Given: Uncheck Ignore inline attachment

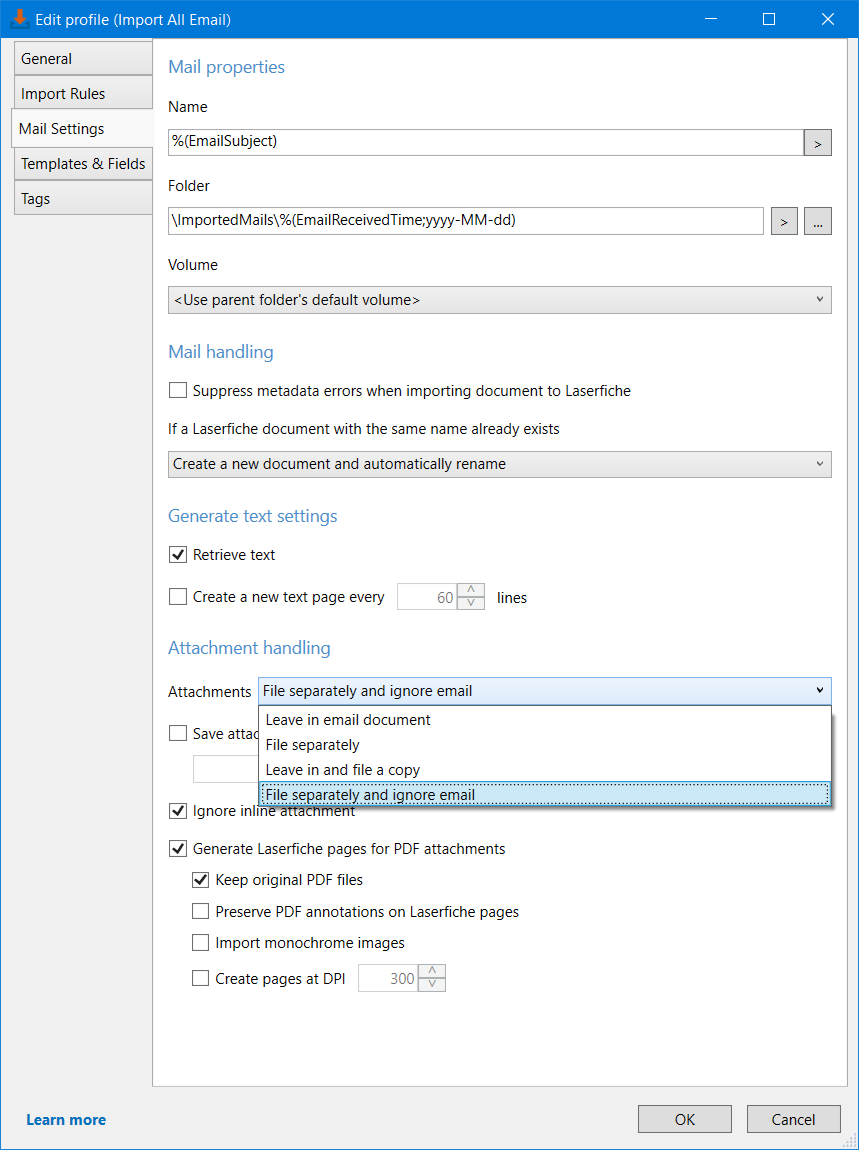Looking at the screenshot, I should pyautogui.click(x=178, y=811).
